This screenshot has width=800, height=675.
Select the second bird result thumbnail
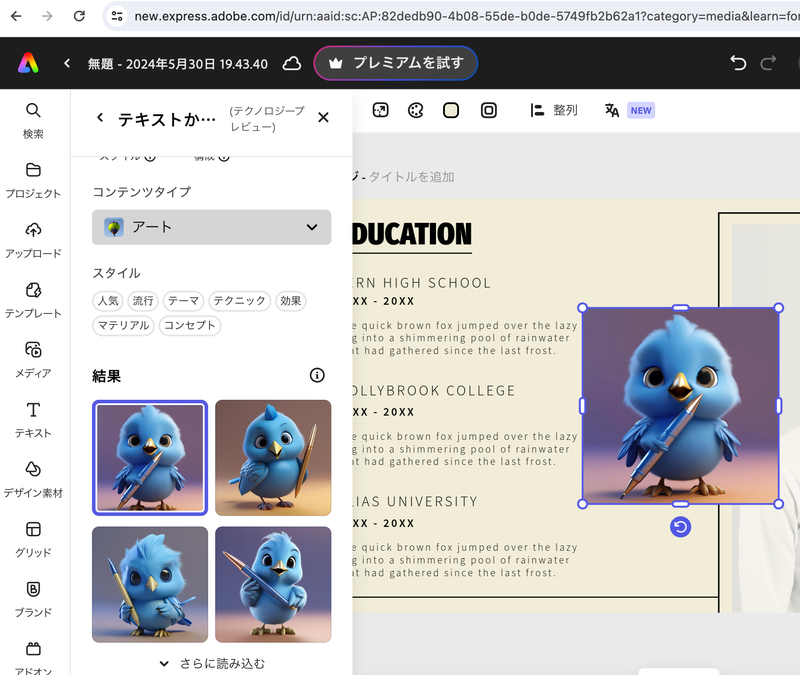pyautogui.click(x=273, y=457)
